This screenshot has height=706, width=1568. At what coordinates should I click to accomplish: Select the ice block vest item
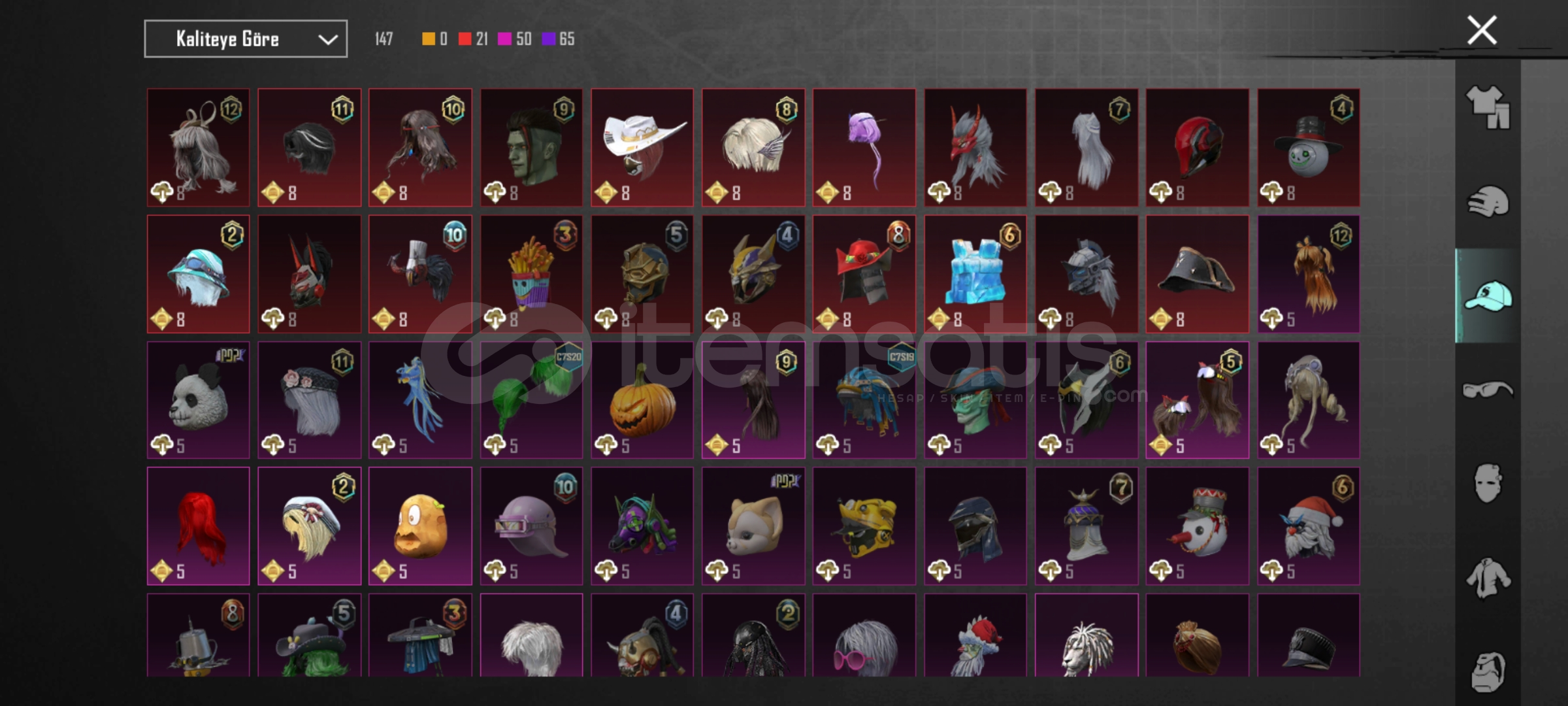coord(975,274)
